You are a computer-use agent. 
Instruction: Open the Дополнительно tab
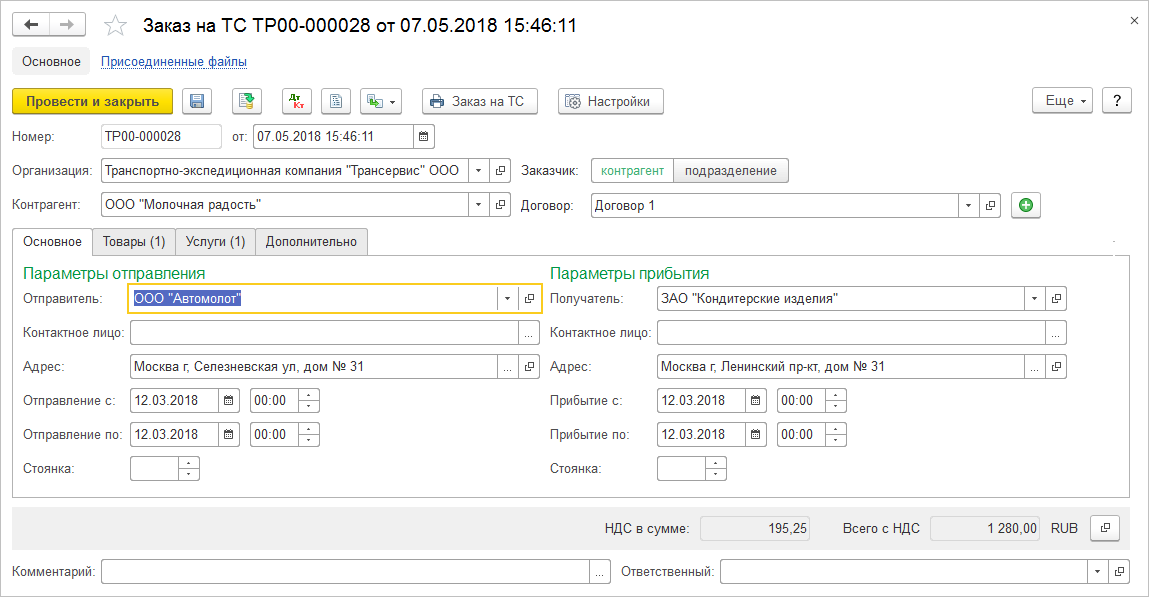(312, 242)
